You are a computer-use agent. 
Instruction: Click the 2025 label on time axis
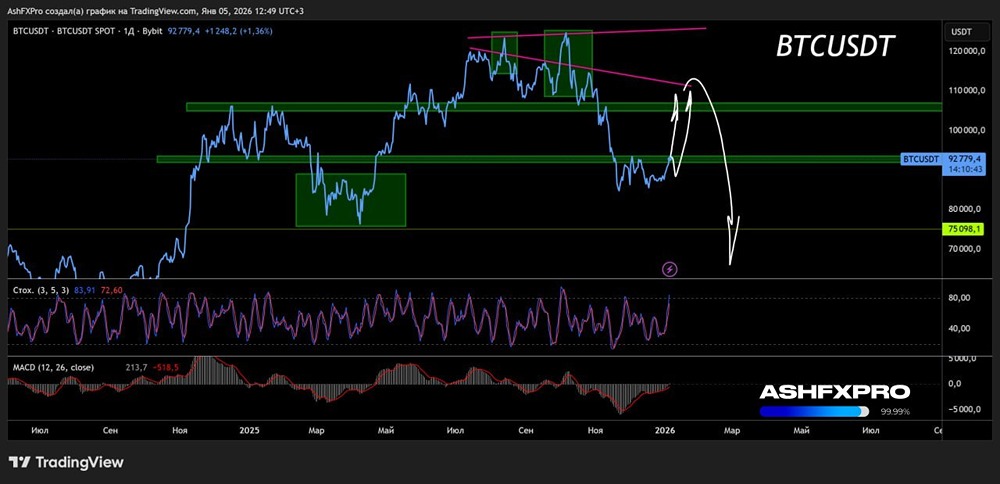click(x=249, y=430)
